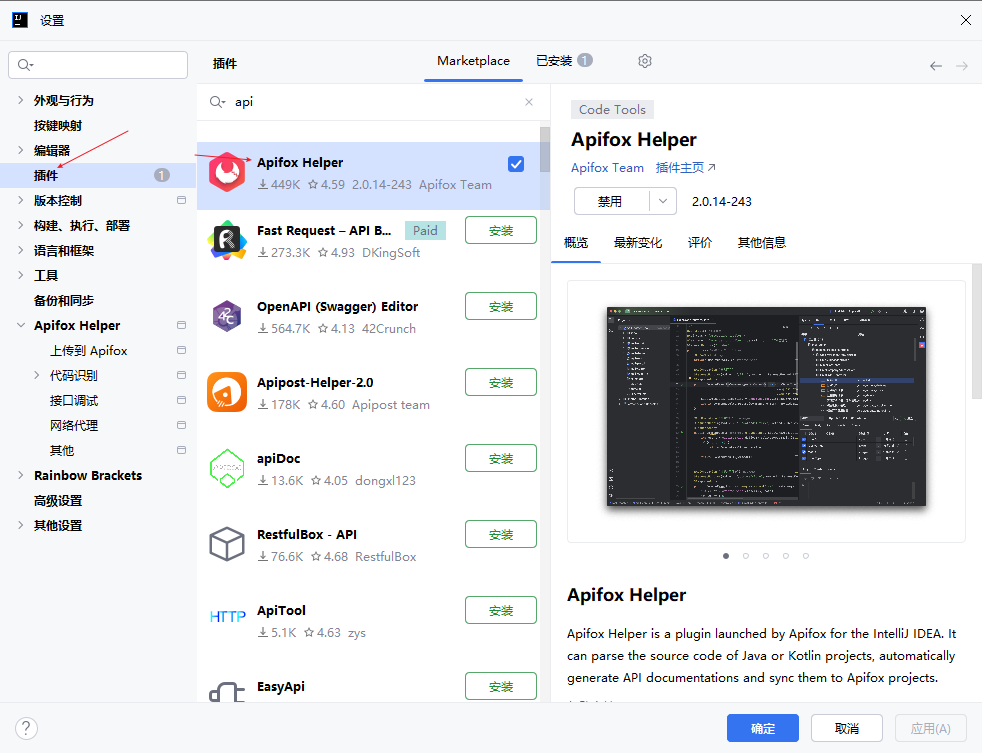Screen dimensions: 982x753
Task: Install the Apipost-Helper-2.0 plugin
Action: pos(501,382)
